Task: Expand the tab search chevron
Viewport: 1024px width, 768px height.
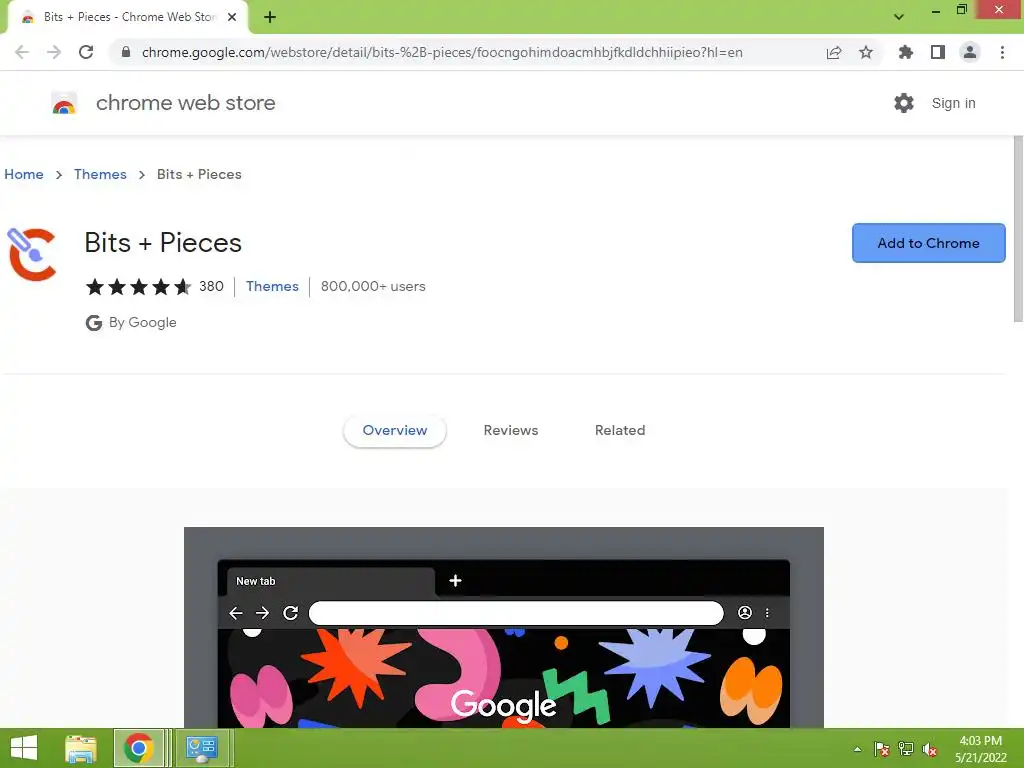Action: [x=899, y=17]
